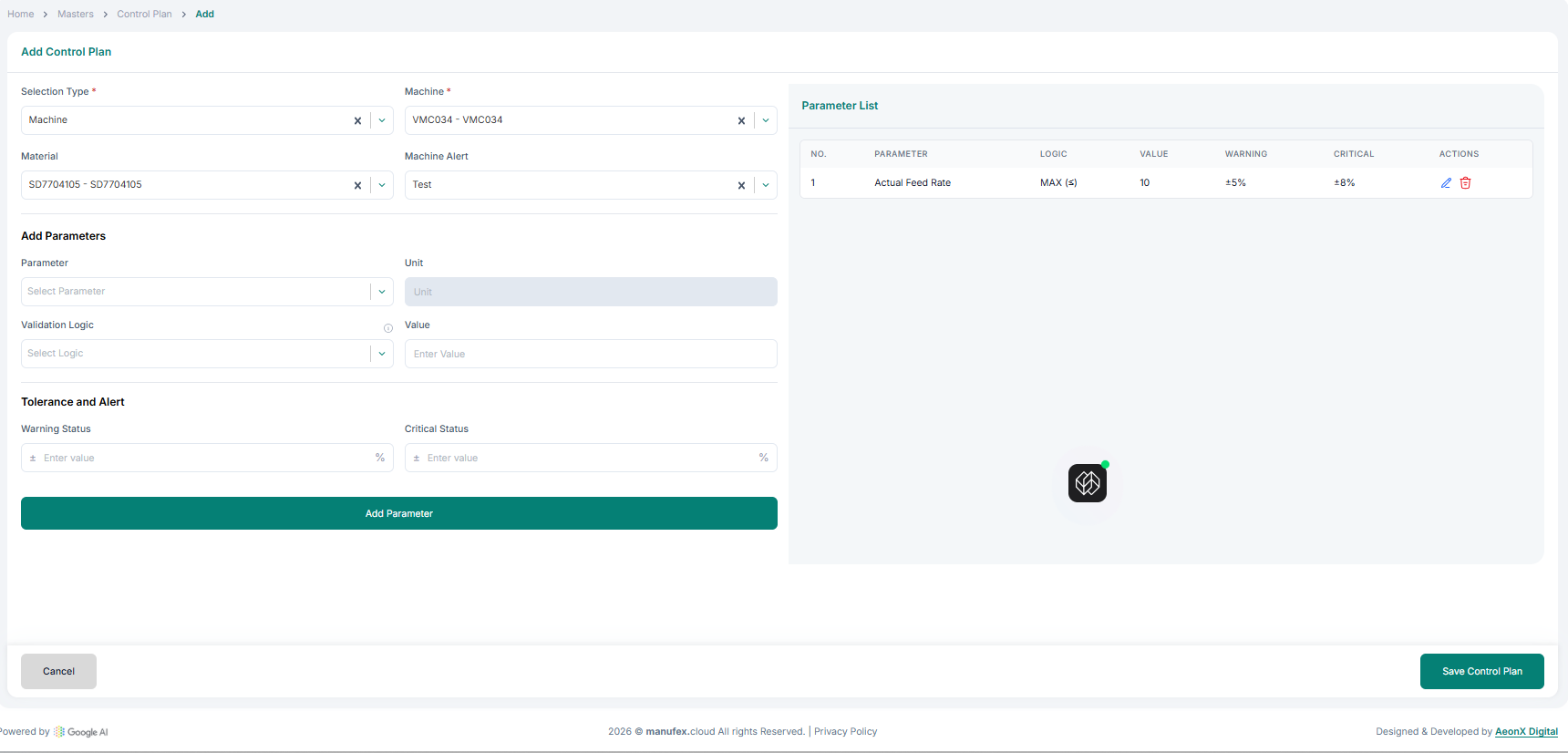This screenshot has height=753, width=1568.
Task: Click Save Control Plan button
Action: (1481, 671)
